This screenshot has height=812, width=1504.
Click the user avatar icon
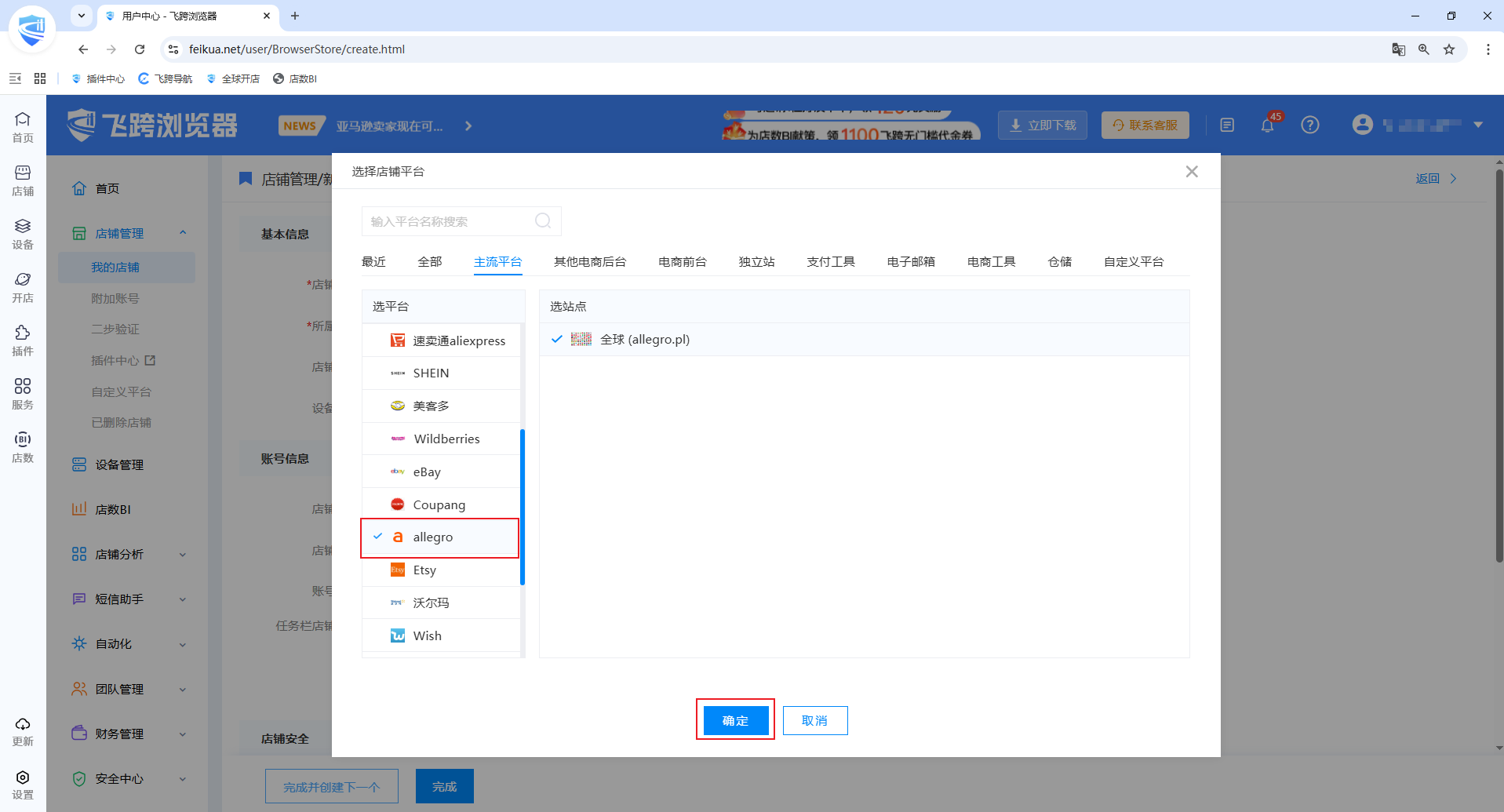(1363, 125)
